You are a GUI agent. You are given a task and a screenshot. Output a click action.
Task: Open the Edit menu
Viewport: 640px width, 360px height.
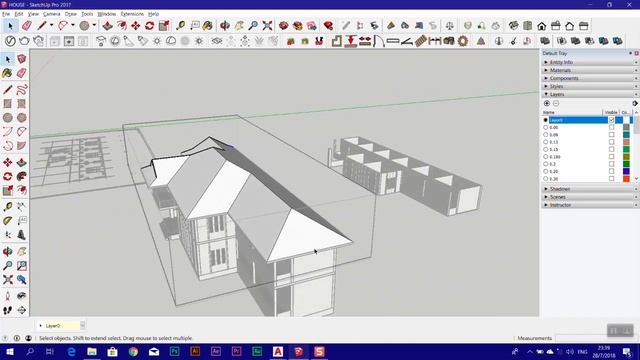pos(19,14)
